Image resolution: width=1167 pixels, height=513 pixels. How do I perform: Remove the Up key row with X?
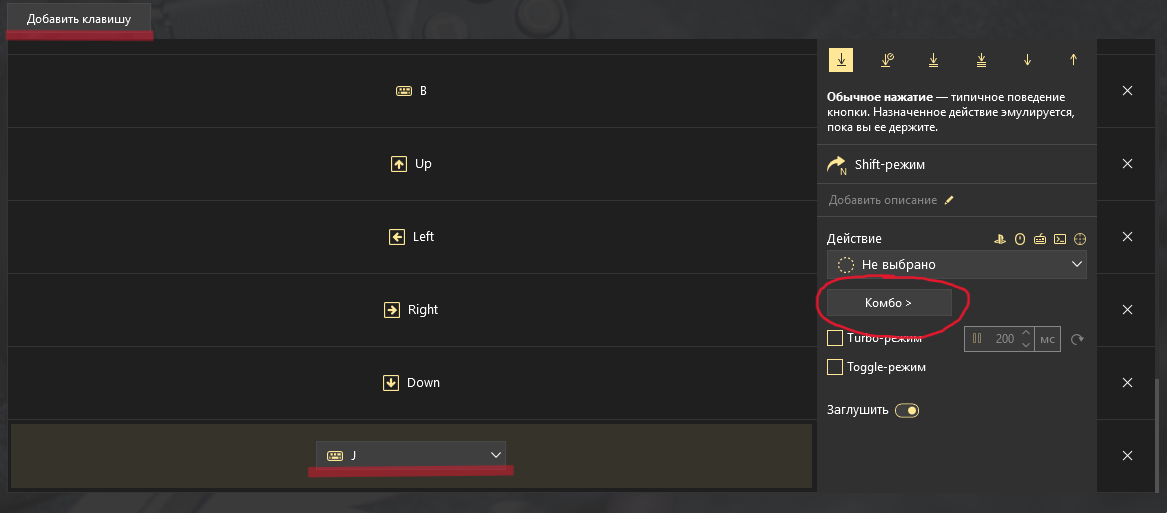1128,164
